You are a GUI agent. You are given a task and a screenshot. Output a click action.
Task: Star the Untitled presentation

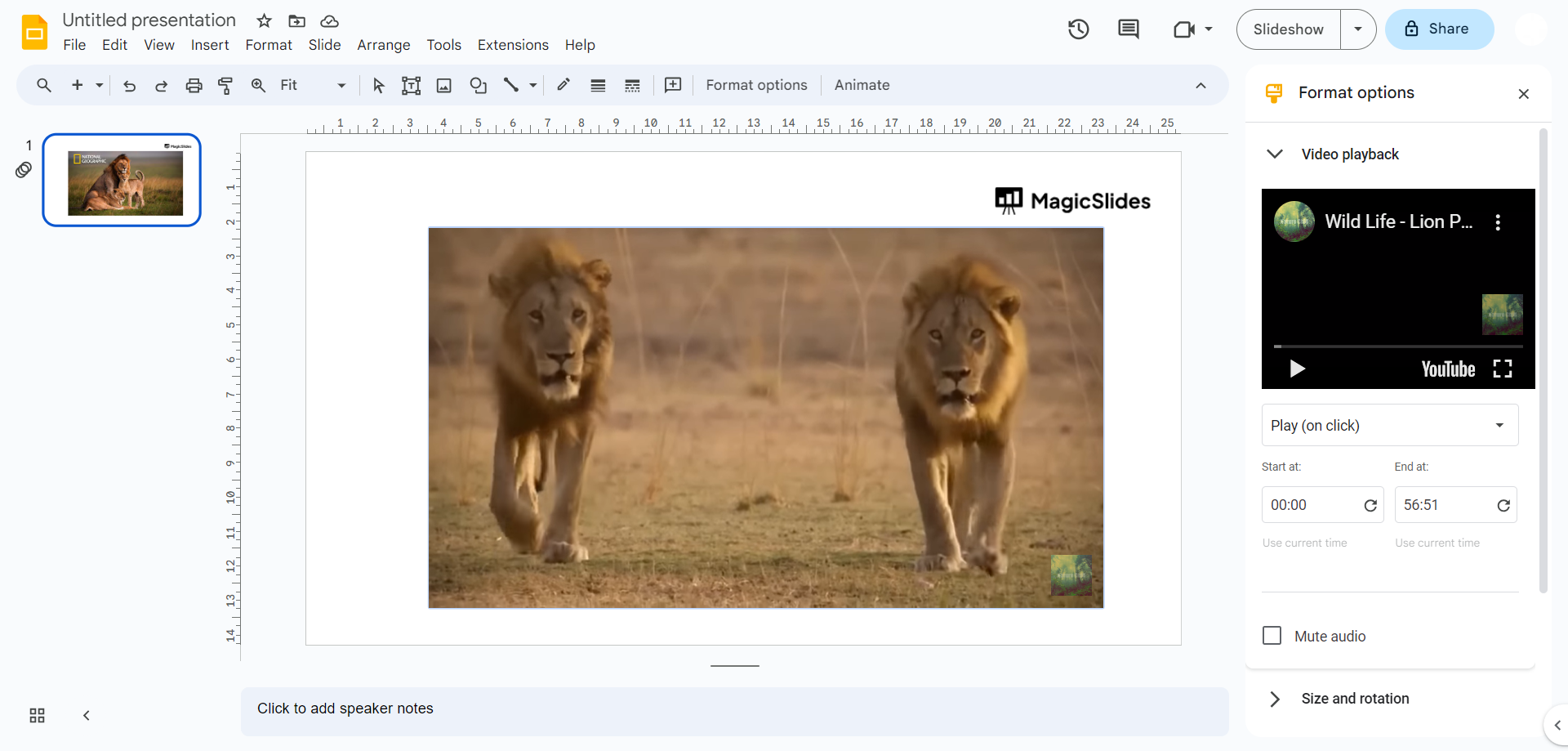(x=264, y=21)
